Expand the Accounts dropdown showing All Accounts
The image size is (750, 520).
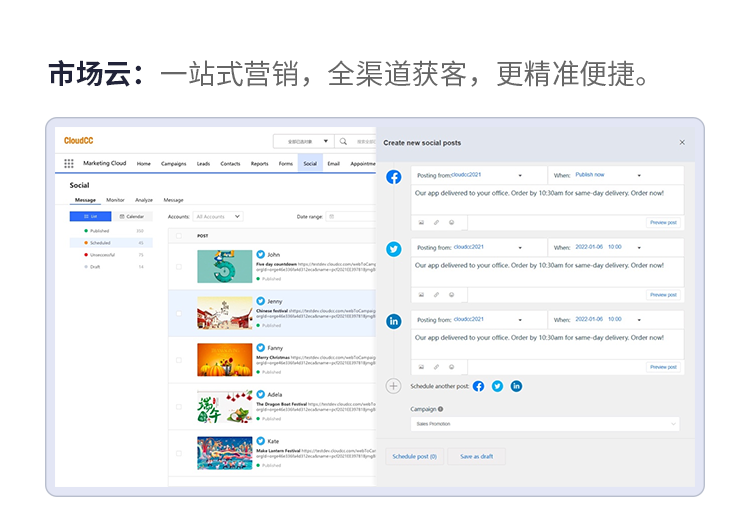tap(217, 216)
